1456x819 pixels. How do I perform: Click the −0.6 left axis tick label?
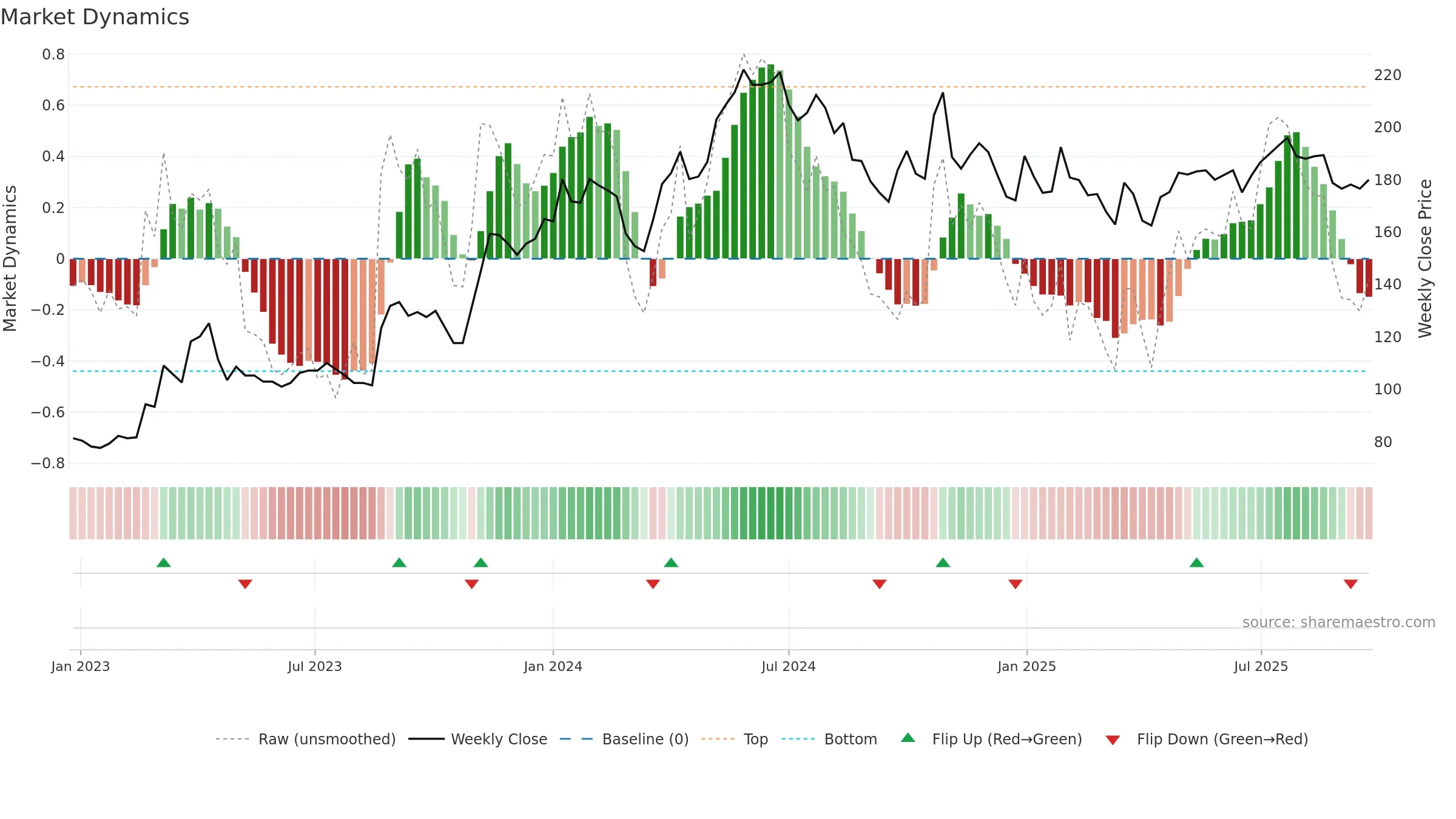[48, 412]
